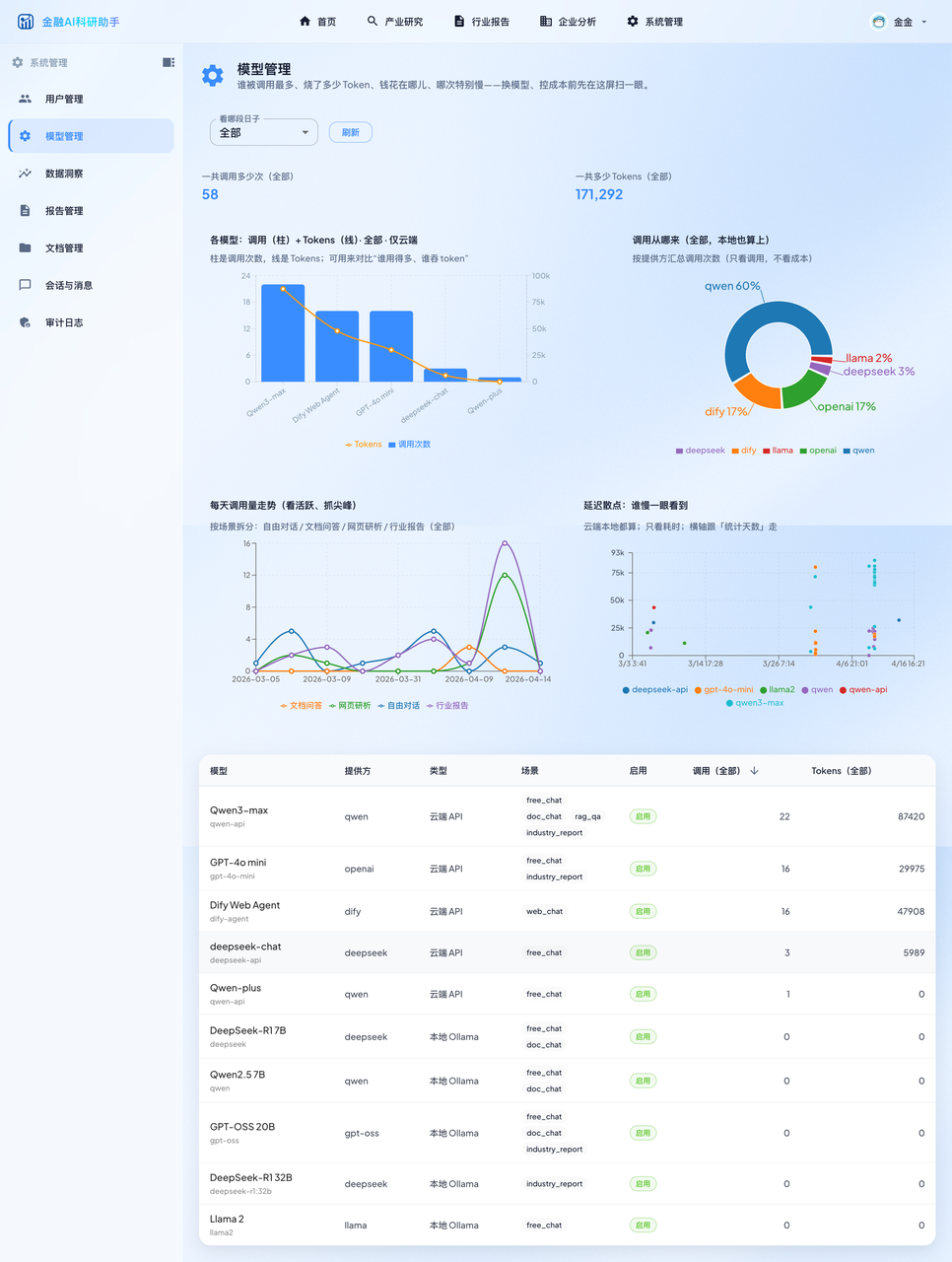Click the 启用 badge for GPT-4o mini
The image size is (952, 1262).
(643, 869)
